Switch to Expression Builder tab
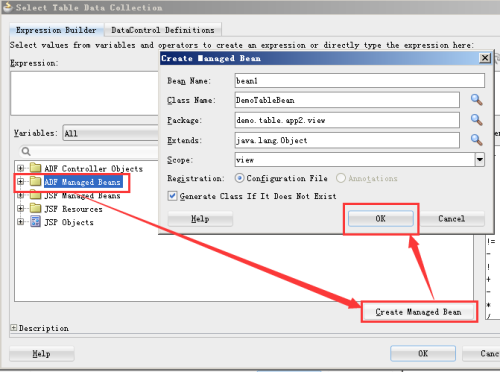Screen dimensions: 500x372 pos(56,30)
